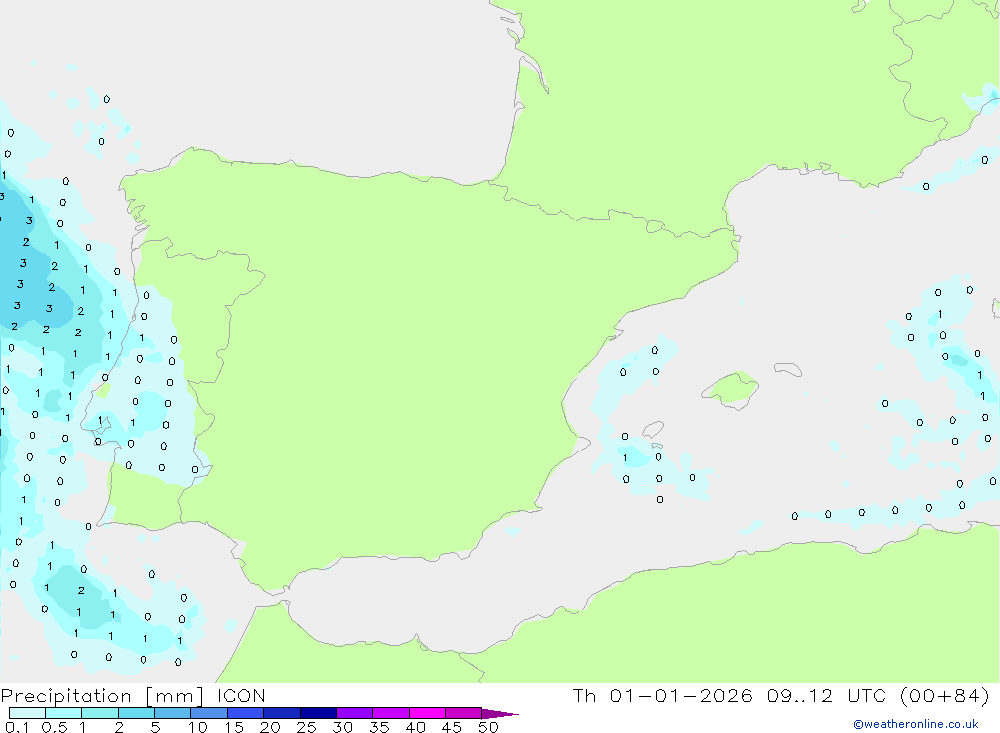Screen dimensions: 1000x733
Task: Click the 25–30 mm navy legend box
Action: [x=318, y=713]
